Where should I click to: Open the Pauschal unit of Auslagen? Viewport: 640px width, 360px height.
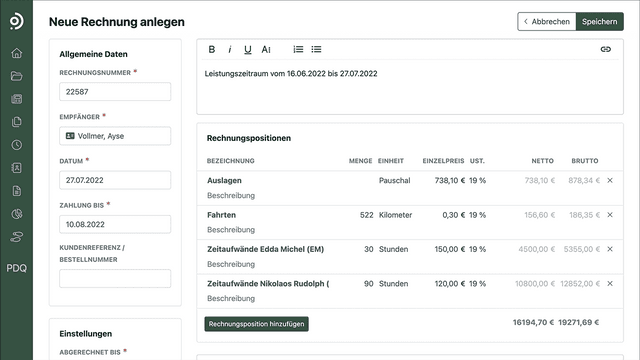[x=394, y=180]
